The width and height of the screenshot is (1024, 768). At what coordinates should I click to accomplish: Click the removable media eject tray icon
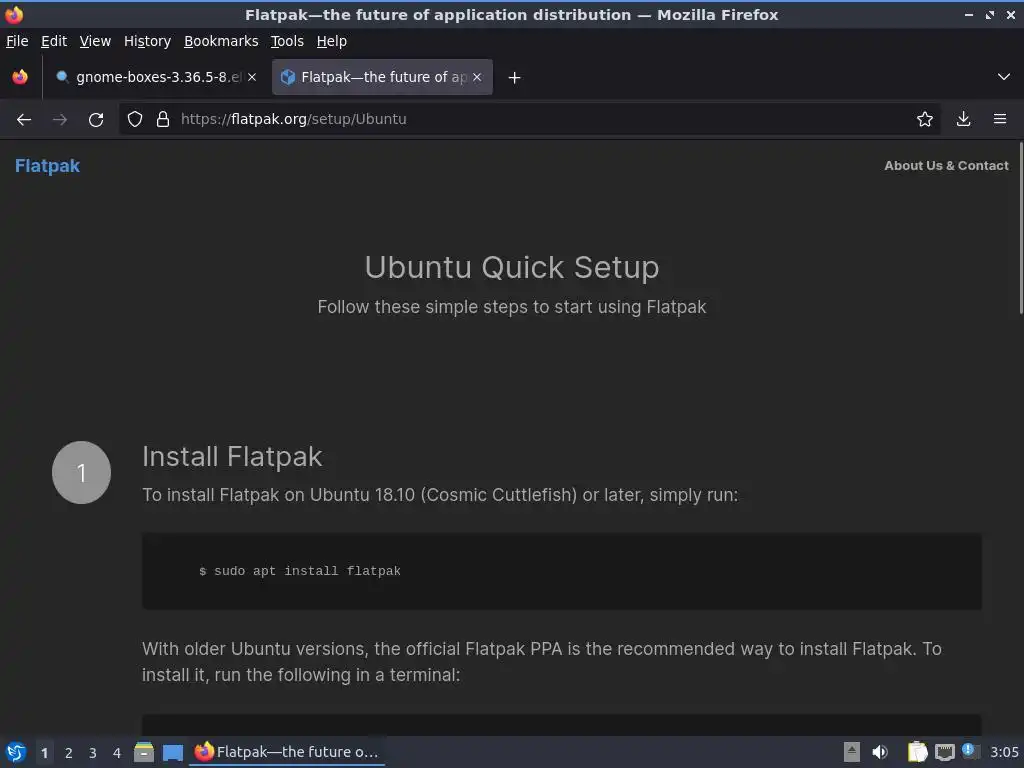(852, 752)
